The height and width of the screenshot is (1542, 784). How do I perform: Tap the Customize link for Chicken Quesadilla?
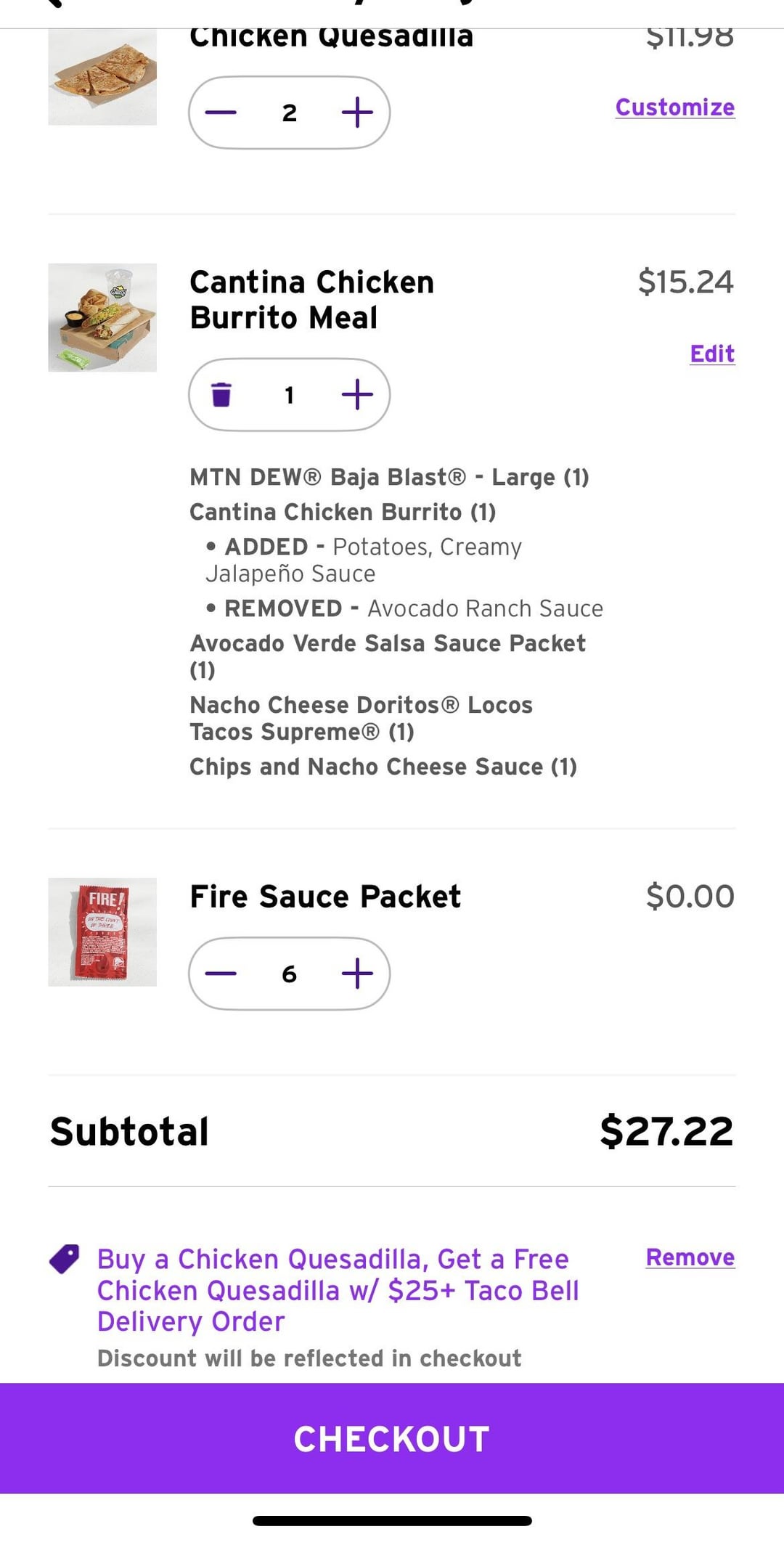pos(674,107)
